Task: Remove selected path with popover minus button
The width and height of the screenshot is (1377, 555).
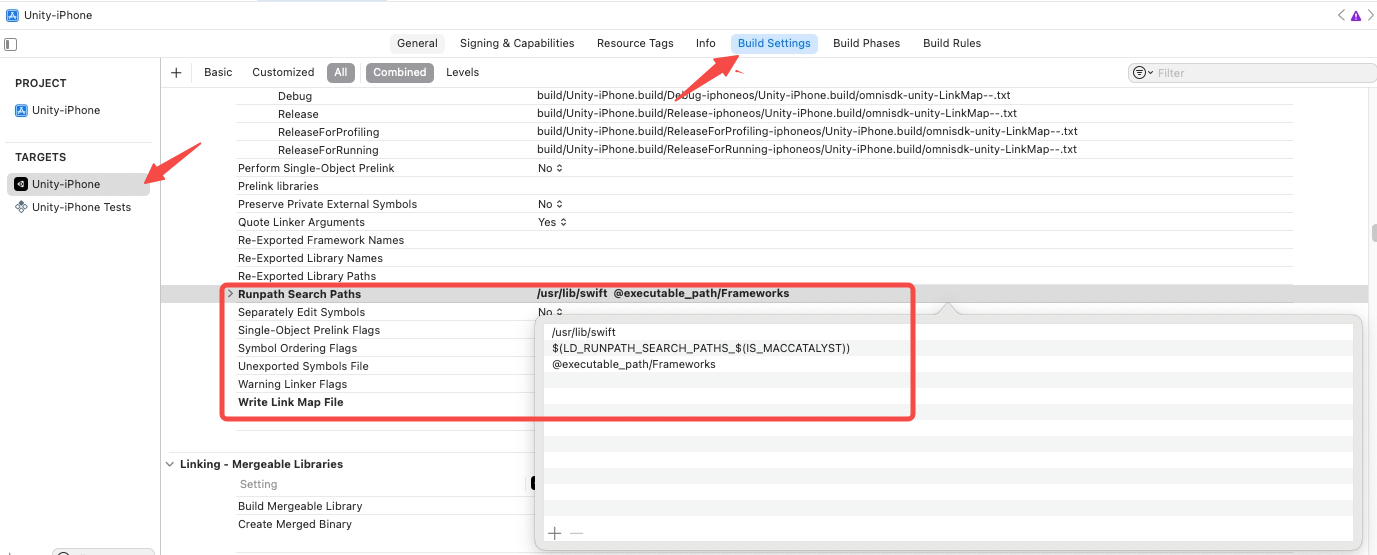Action: 576,533
